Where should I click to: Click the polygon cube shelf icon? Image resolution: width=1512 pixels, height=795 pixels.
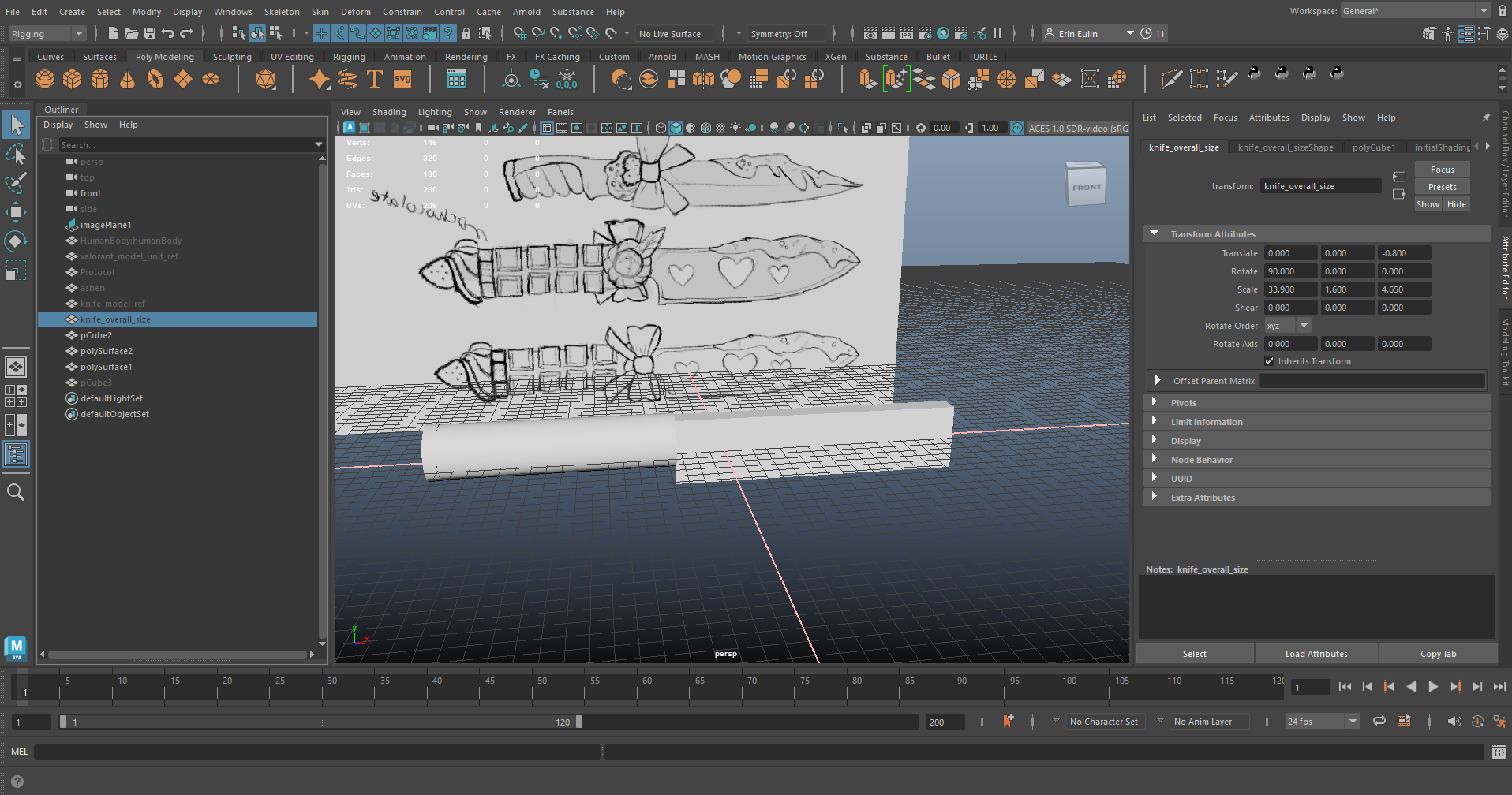[x=73, y=79]
